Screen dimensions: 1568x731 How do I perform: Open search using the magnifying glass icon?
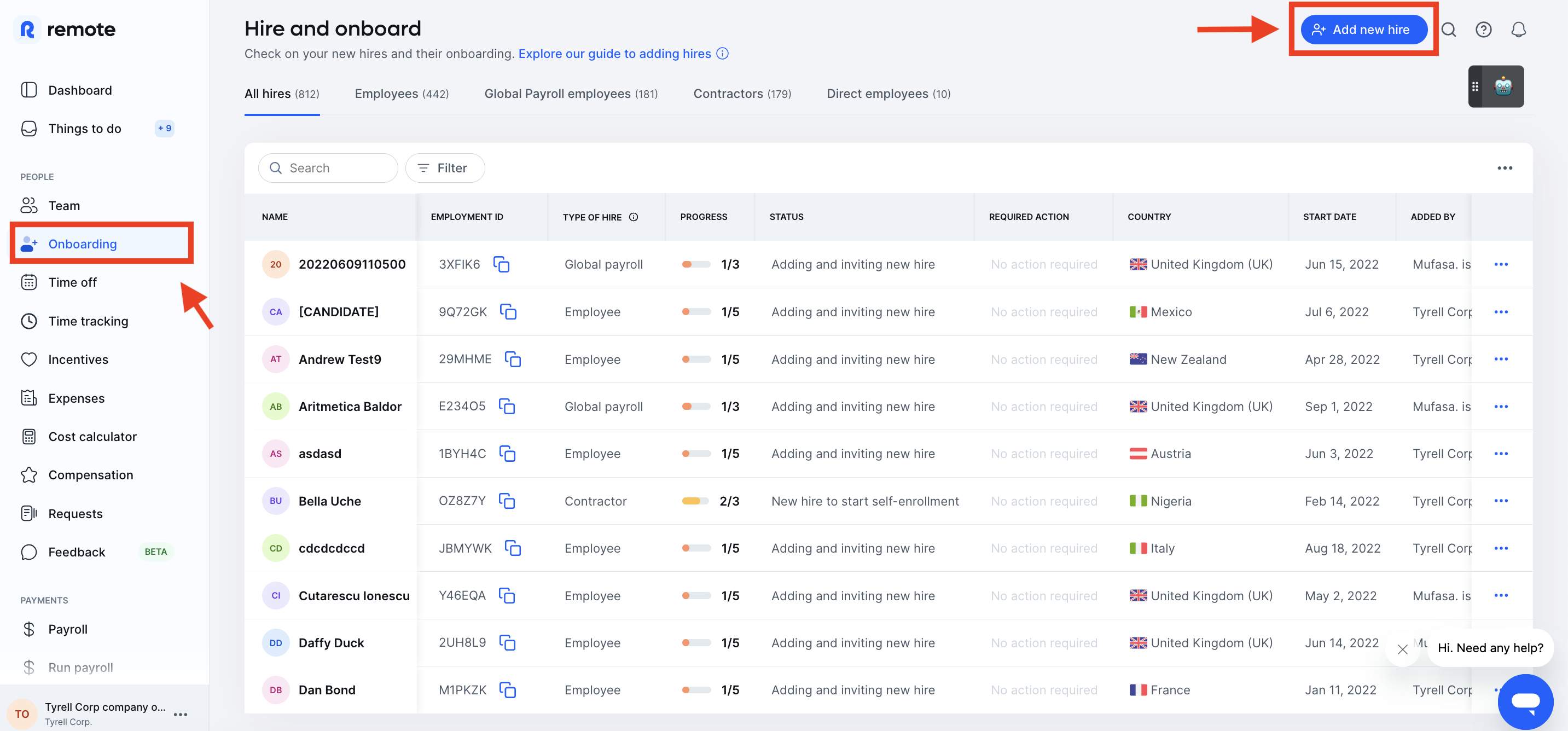pos(1449,28)
